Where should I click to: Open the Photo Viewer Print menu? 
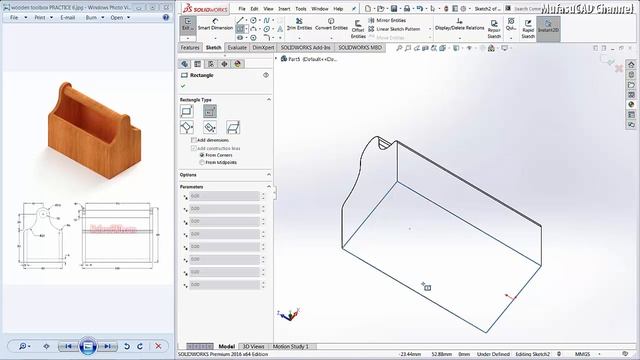[x=40, y=18]
